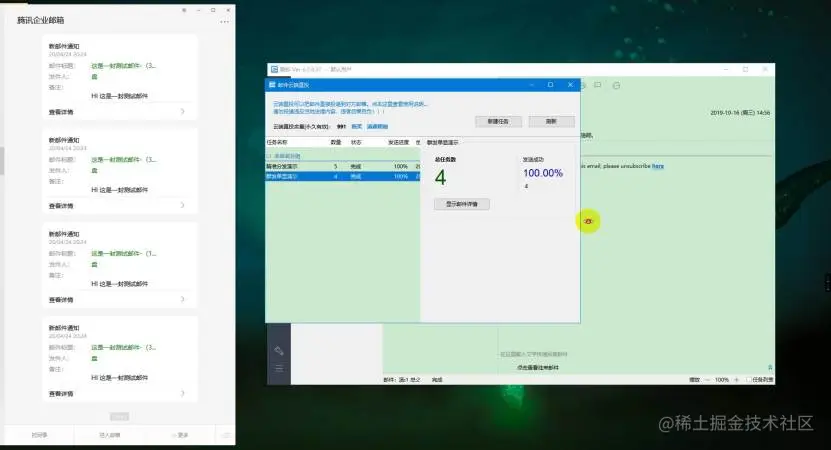Image resolution: width=831 pixels, height=450 pixels.
Task: Toggle the 任务列表 checkbox in the status bar
Action: [x=749, y=380]
